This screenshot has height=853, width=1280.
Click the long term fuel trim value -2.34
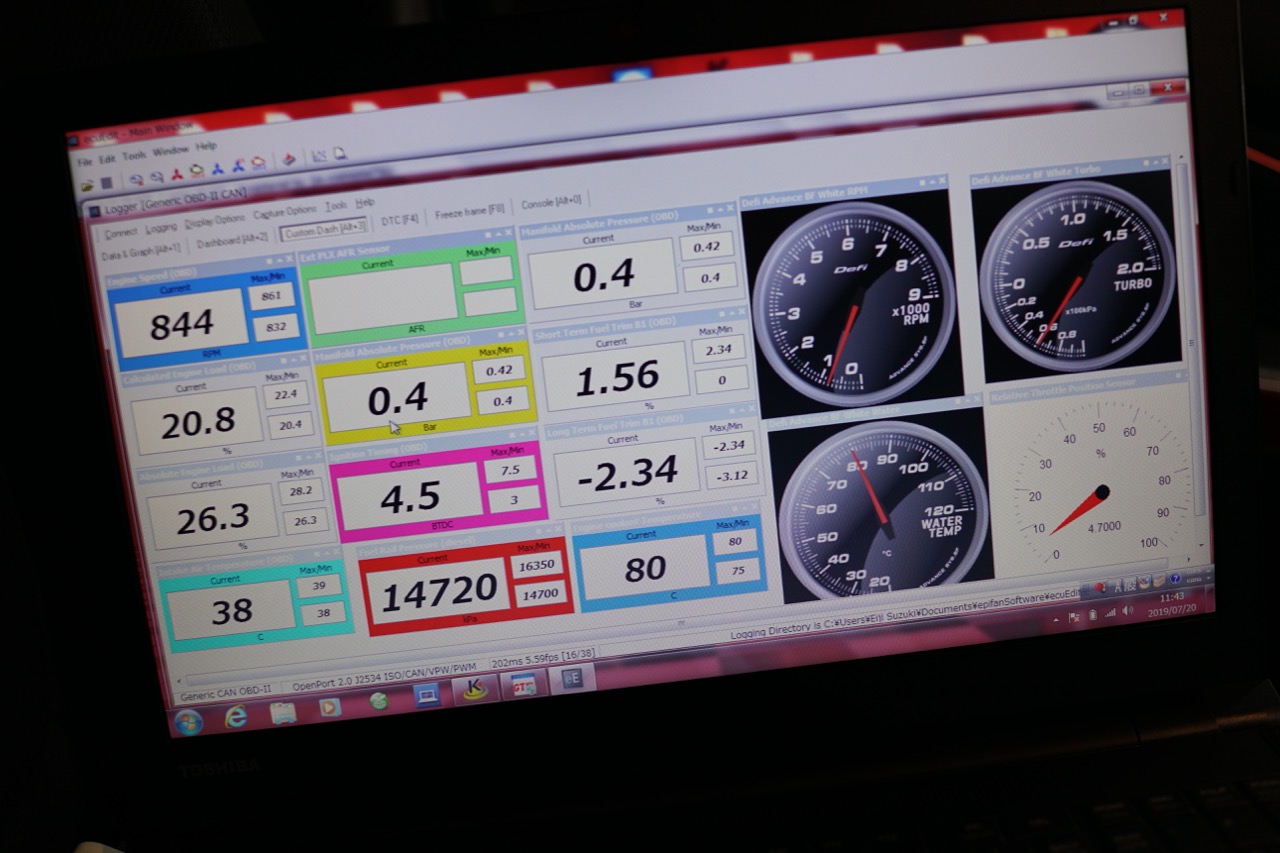(x=628, y=471)
